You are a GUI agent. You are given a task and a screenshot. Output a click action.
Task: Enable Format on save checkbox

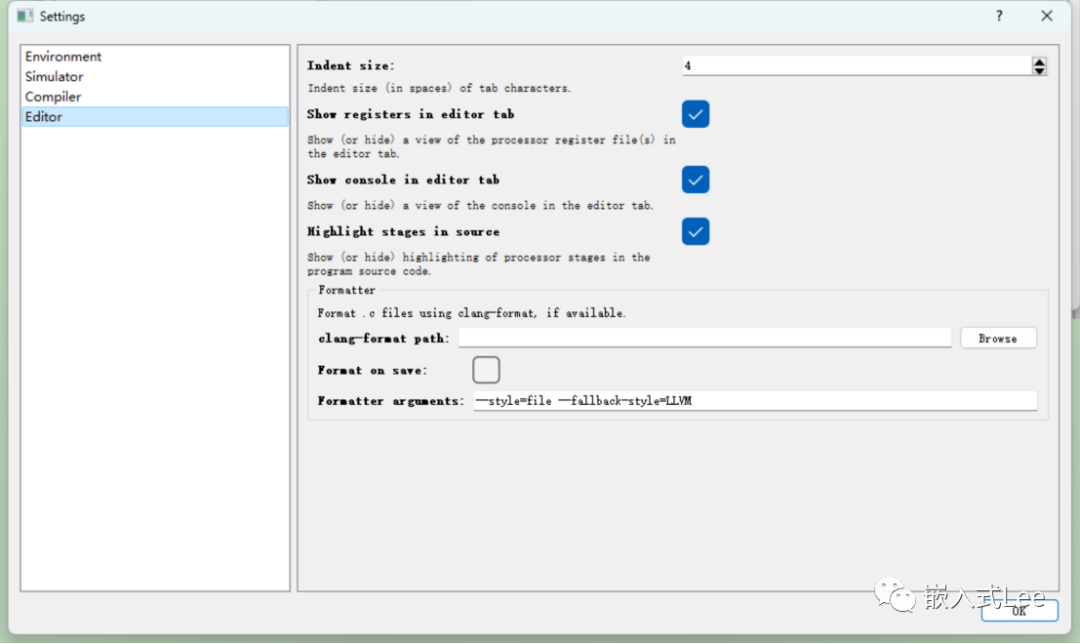point(486,370)
